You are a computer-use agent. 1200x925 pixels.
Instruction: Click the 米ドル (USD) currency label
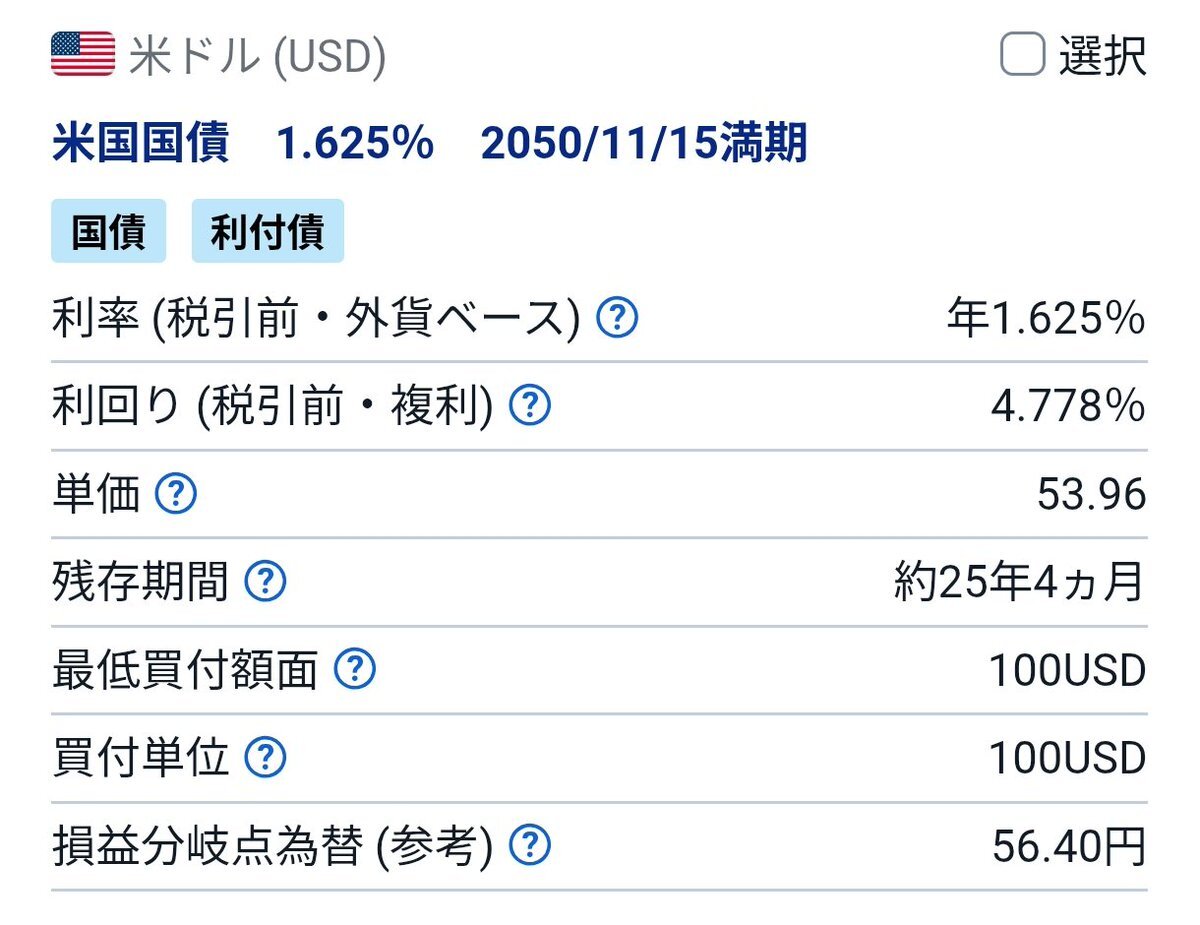tap(257, 55)
